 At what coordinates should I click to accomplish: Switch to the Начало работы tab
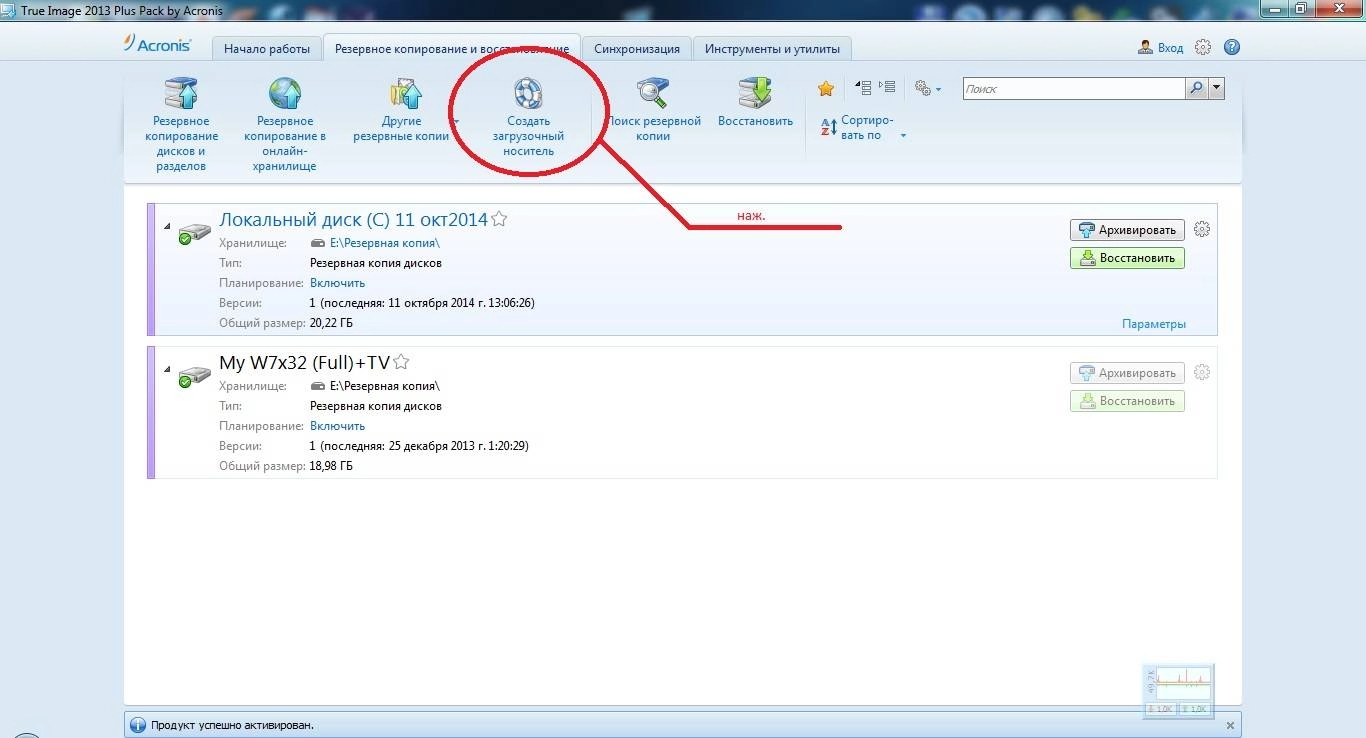(267, 48)
